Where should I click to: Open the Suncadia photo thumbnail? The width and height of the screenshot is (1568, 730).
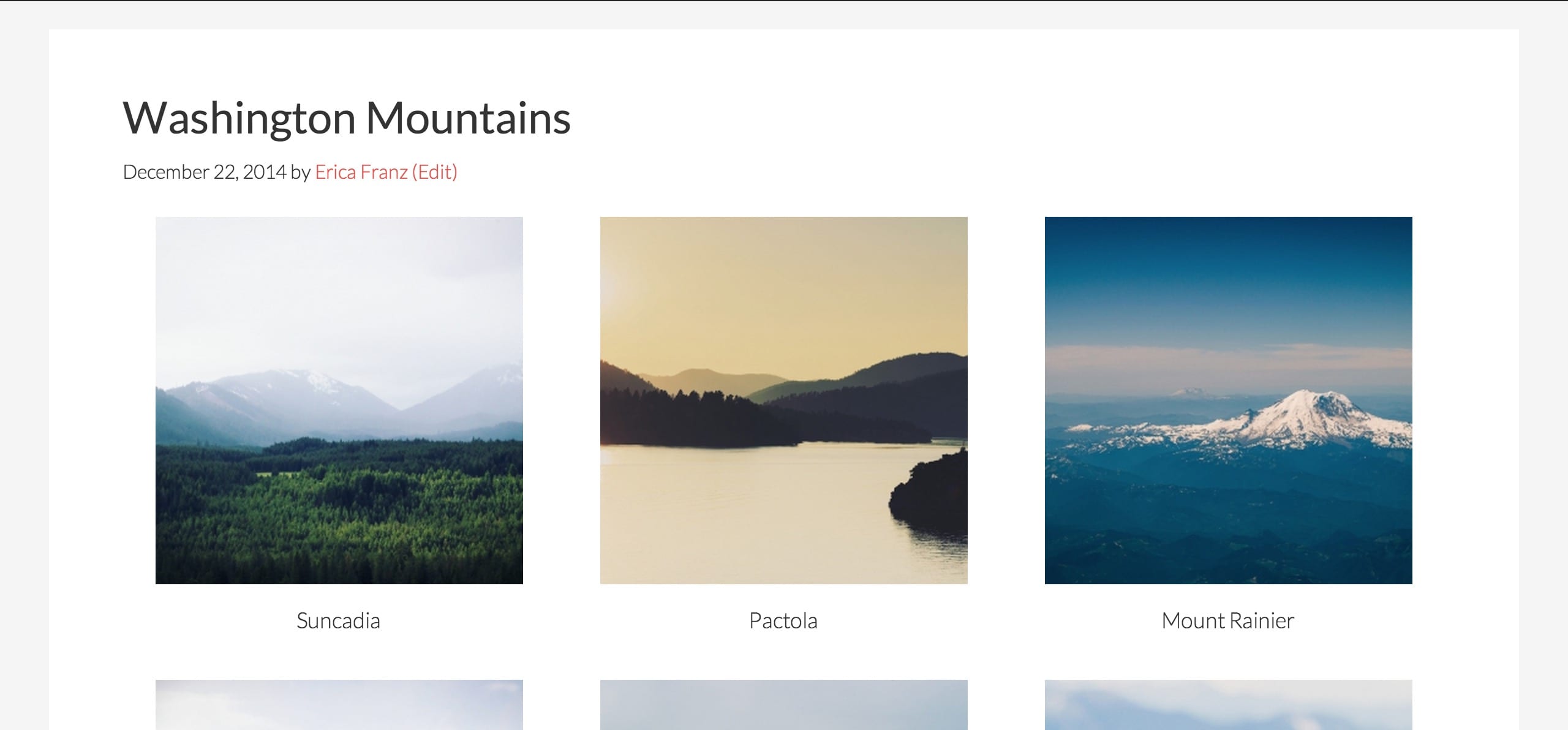pos(339,400)
